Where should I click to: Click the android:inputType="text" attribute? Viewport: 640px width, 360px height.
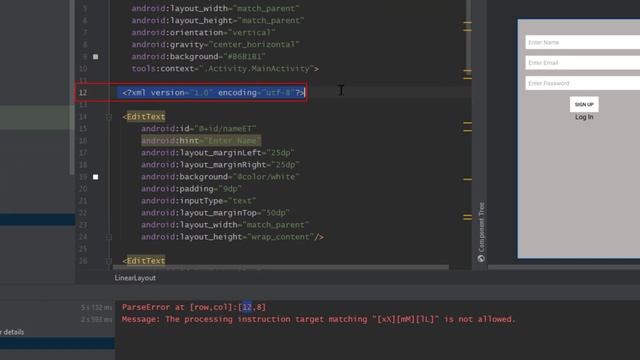(198, 201)
